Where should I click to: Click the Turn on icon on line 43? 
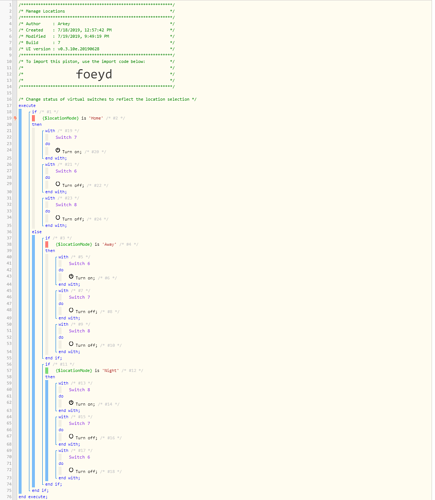click(x=71, y=277)
